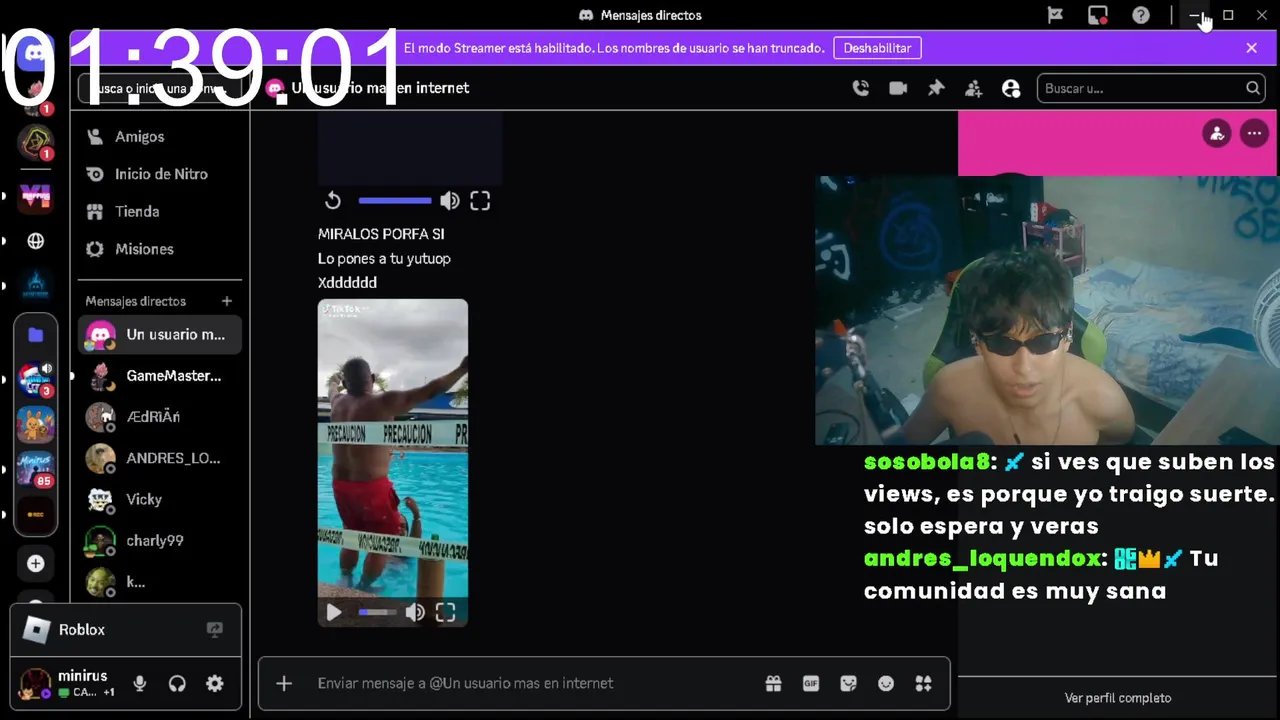Open the charly99 conversation

[x=160, y=540]
